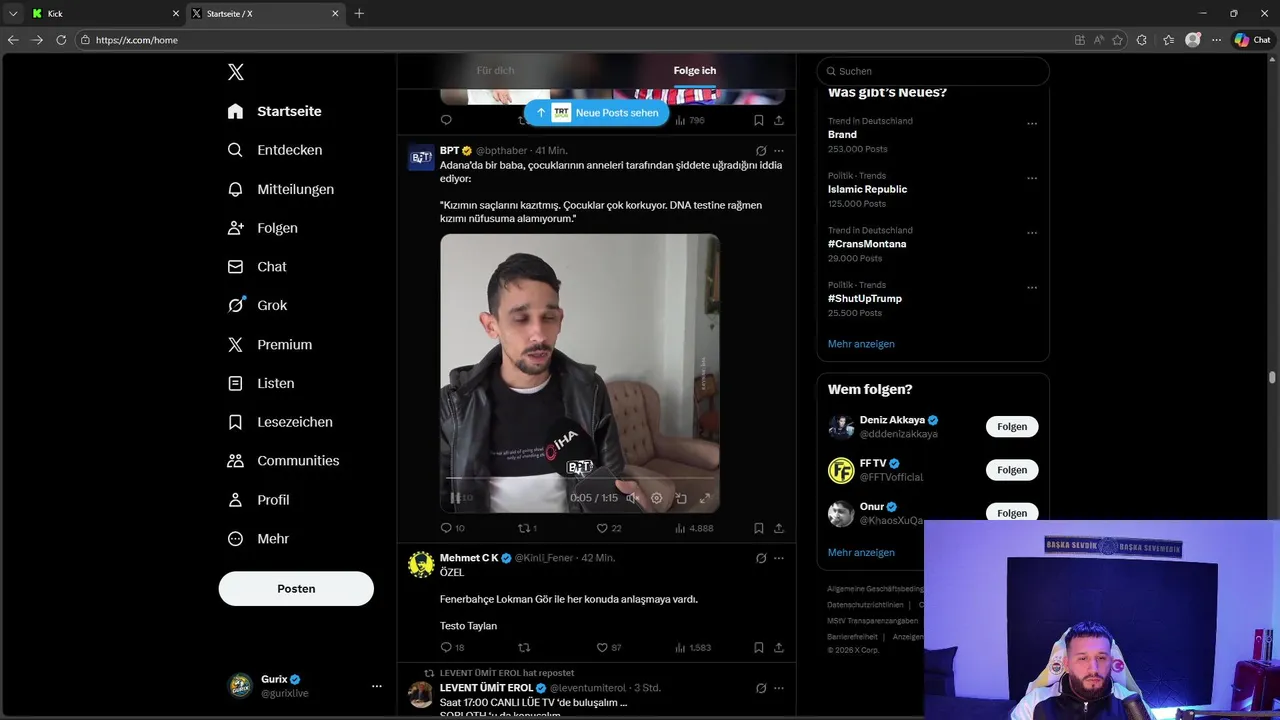Click the address bar with x.com/home
Image resolution: width=1280 pixels, height=720 pixels.
click(570, 40)
